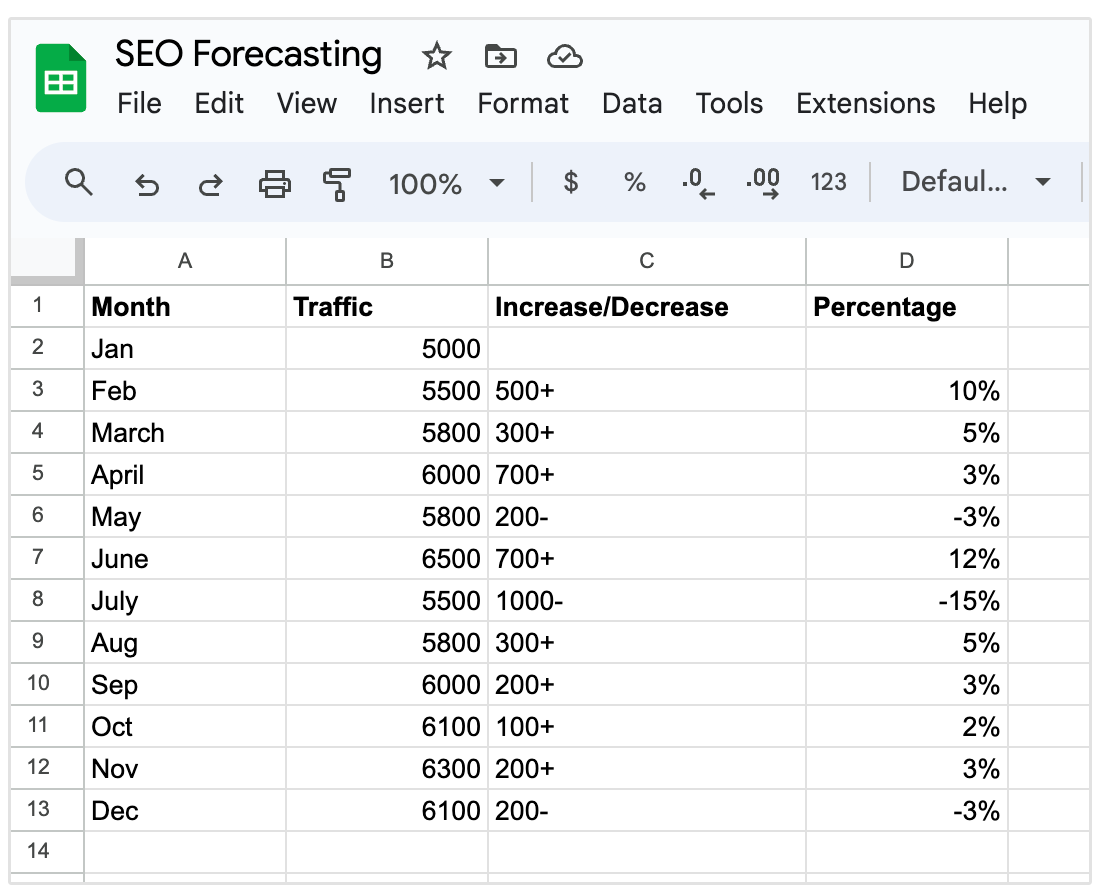Open the Extensions menu
The height and width of the screenshot is (890, 1100).
coord(865,104)
